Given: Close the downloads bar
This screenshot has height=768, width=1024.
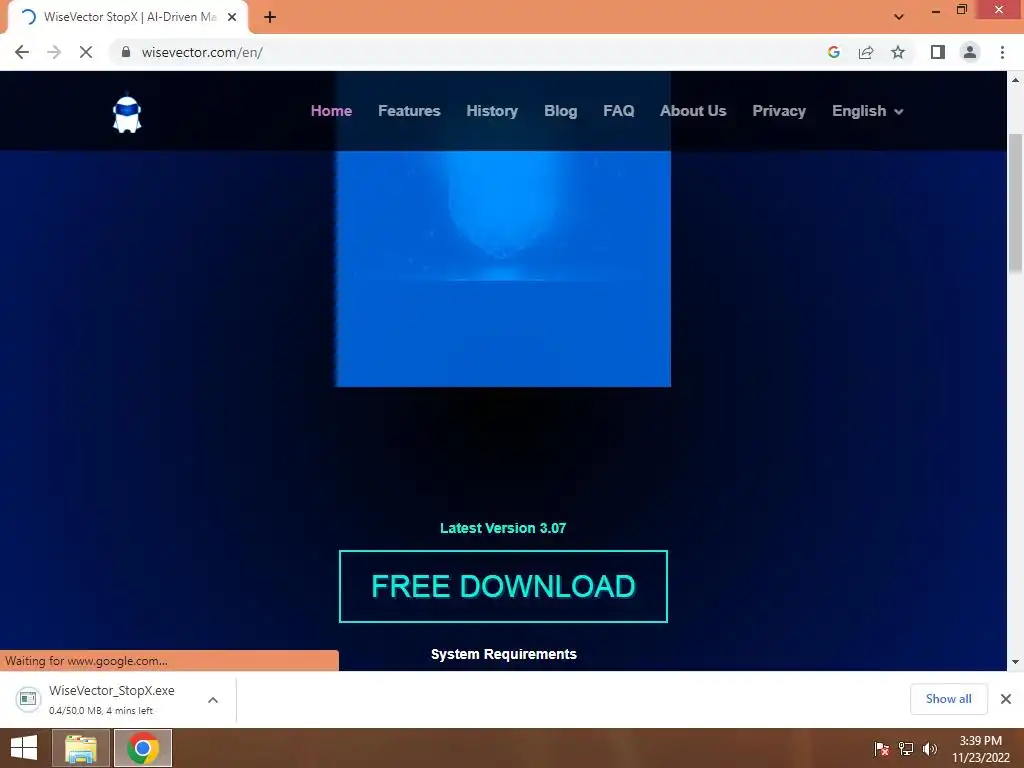Looking at the screenshot, I should pos(1006,699).
